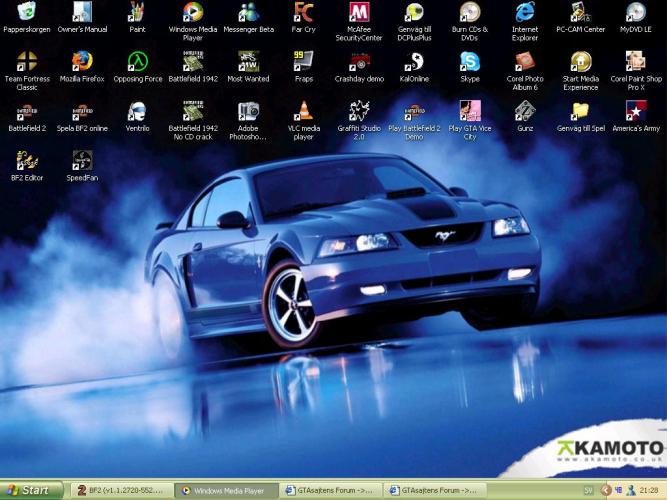Open the Far Cry game shortcut
The width and height of the screenshot is (667, 500).
click(303, 13)
